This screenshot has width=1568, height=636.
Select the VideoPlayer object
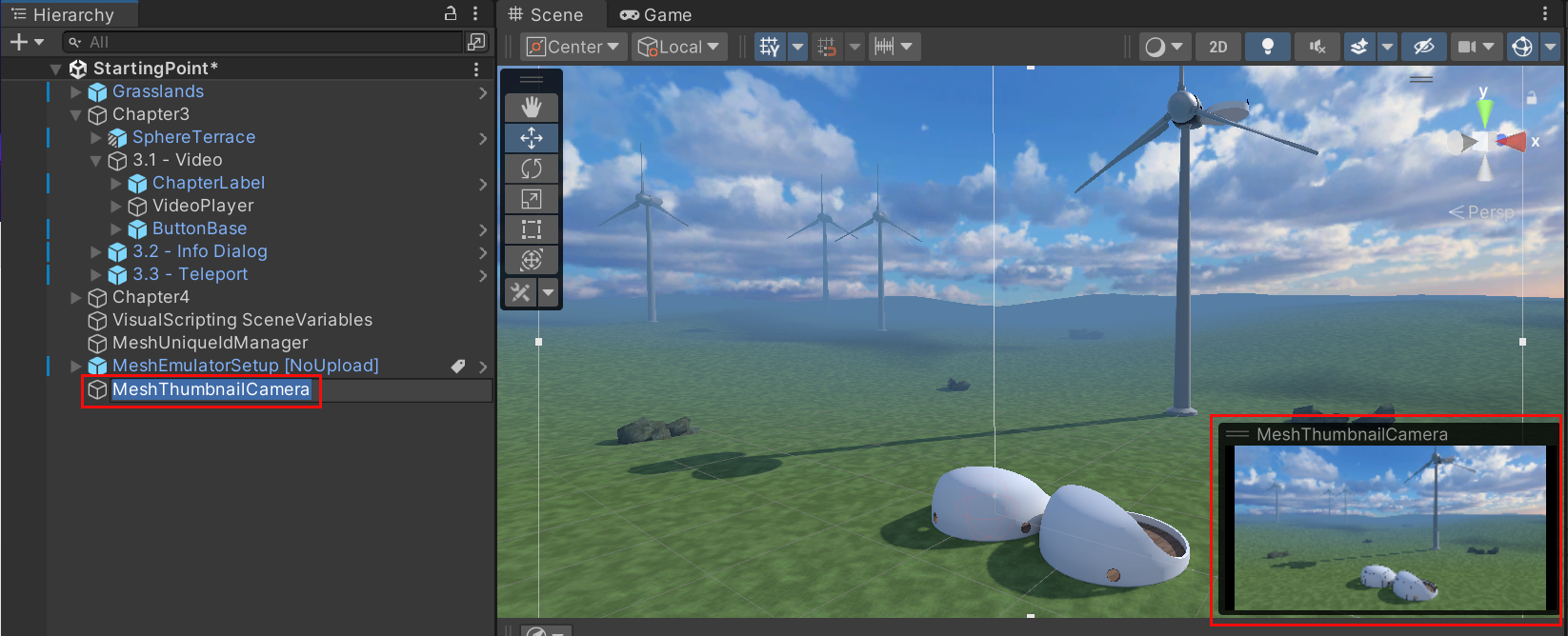[203, 206]
